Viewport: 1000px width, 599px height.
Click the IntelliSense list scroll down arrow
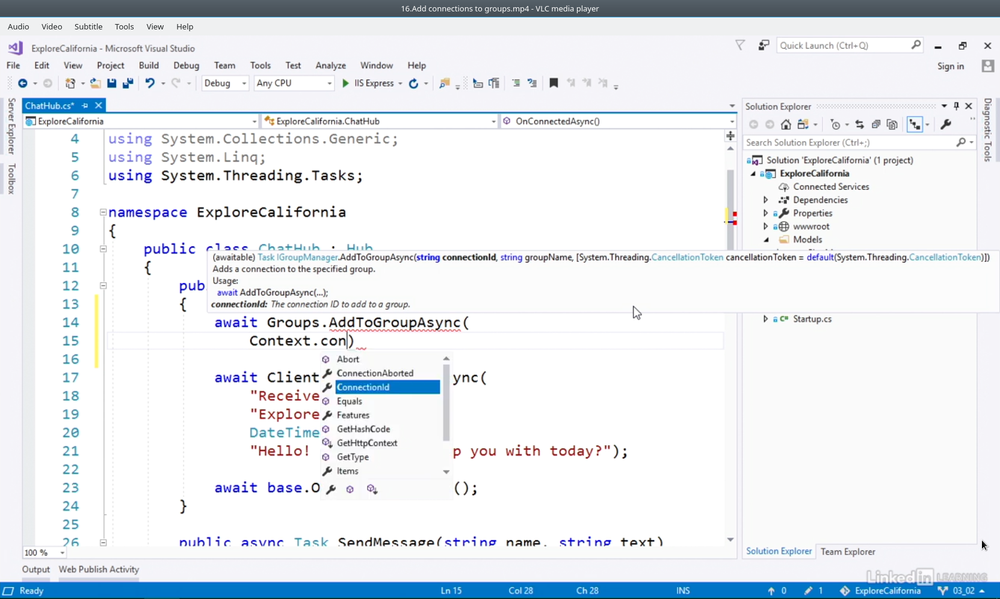446,472
